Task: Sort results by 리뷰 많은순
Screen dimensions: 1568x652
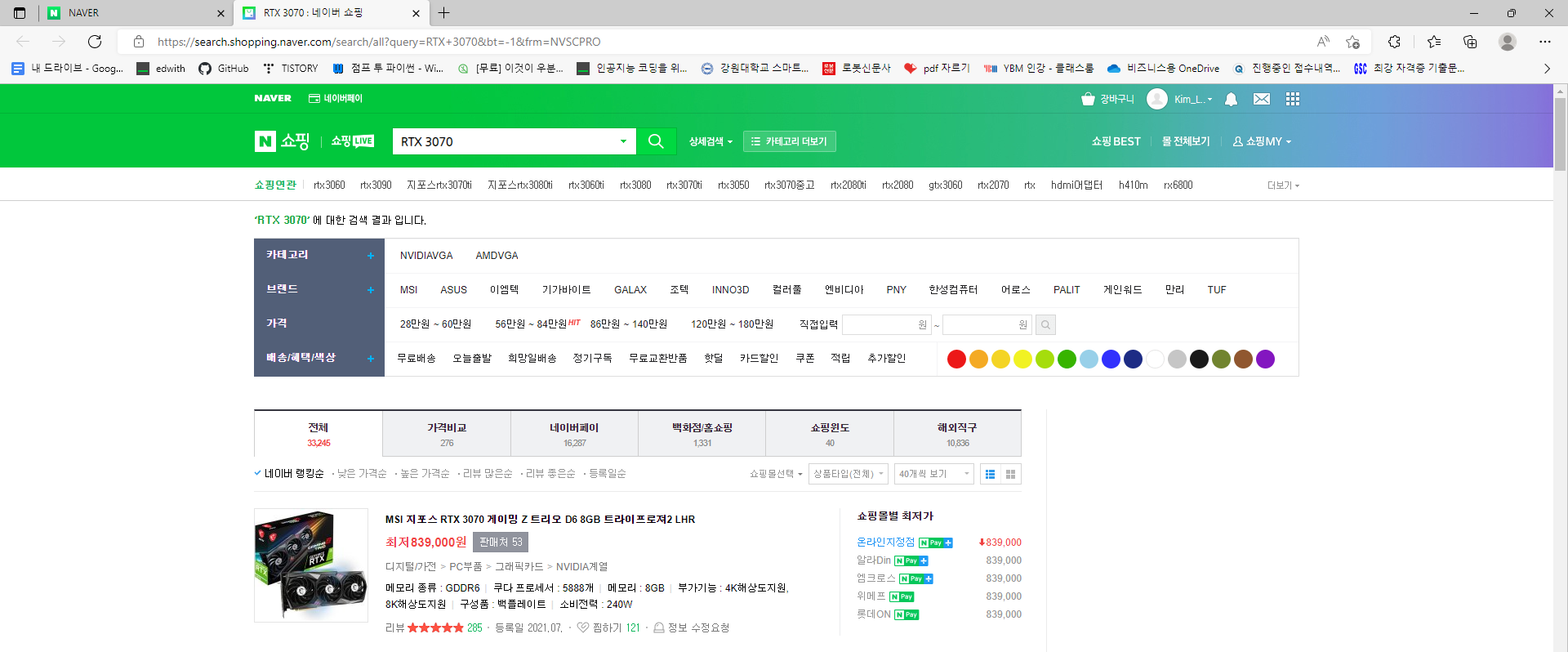Action: [x=487, y=474]
